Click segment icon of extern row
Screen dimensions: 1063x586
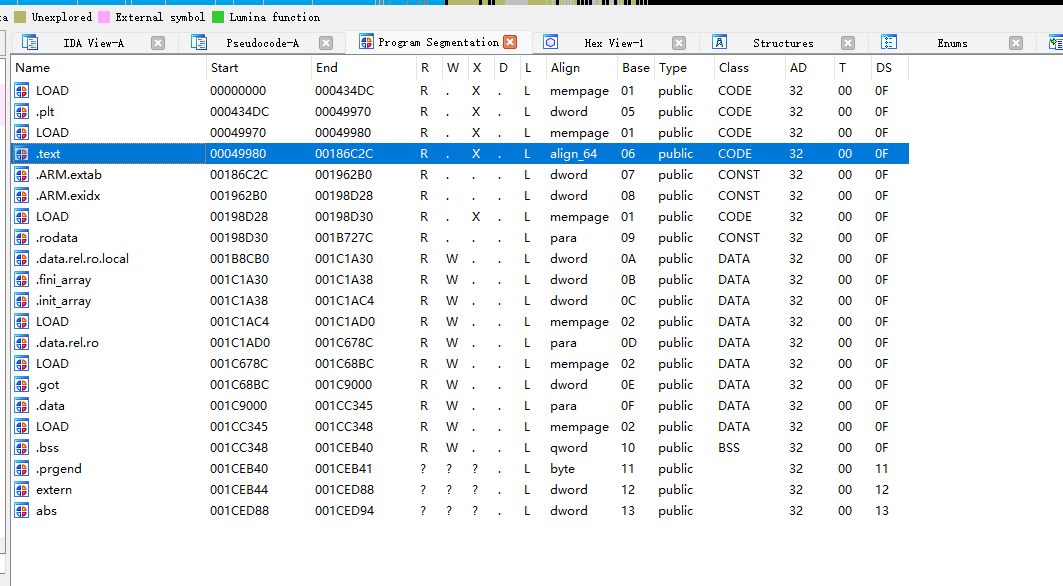[22, 490]
